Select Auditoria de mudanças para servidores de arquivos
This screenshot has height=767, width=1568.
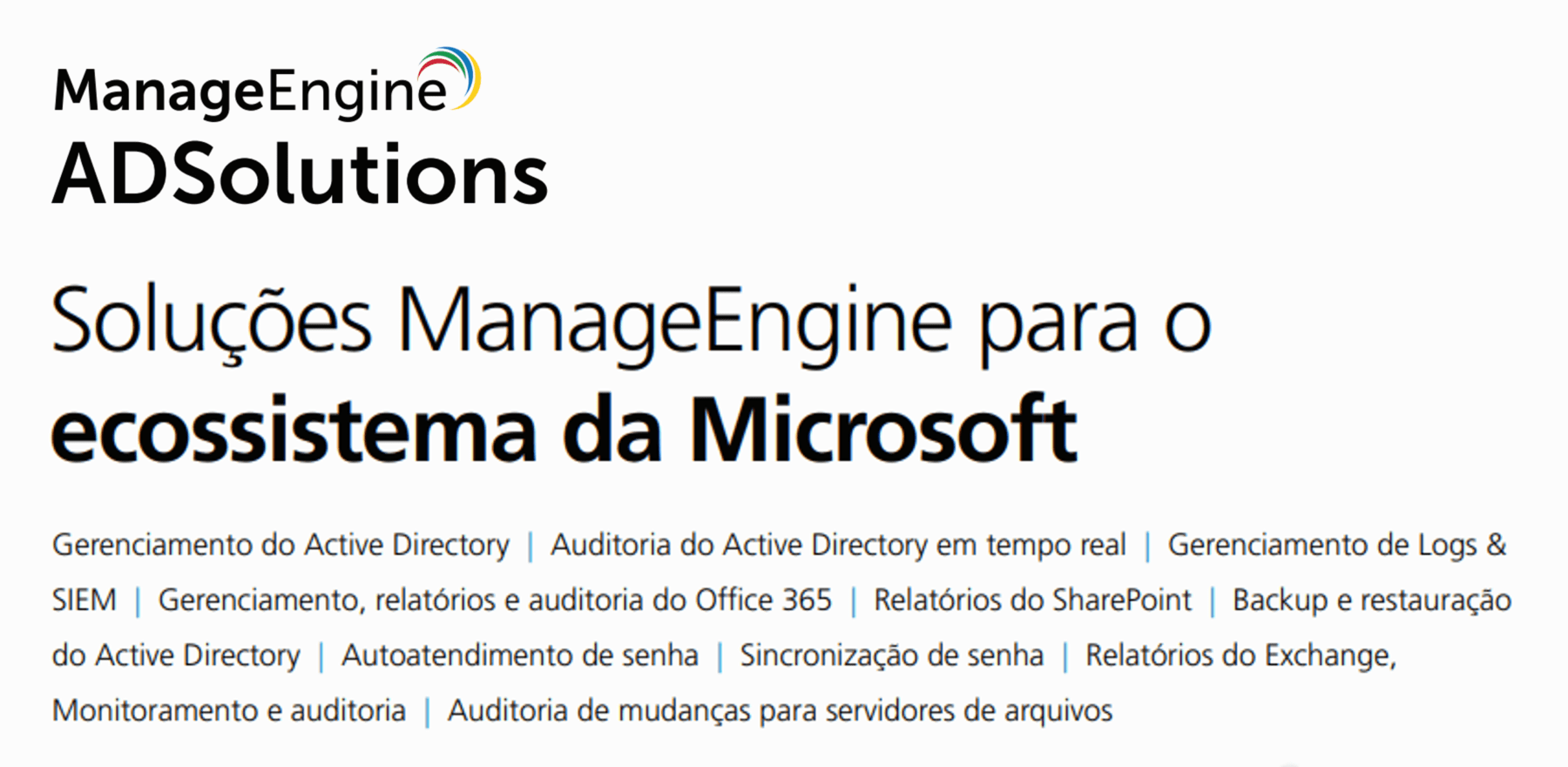[780, 711]
